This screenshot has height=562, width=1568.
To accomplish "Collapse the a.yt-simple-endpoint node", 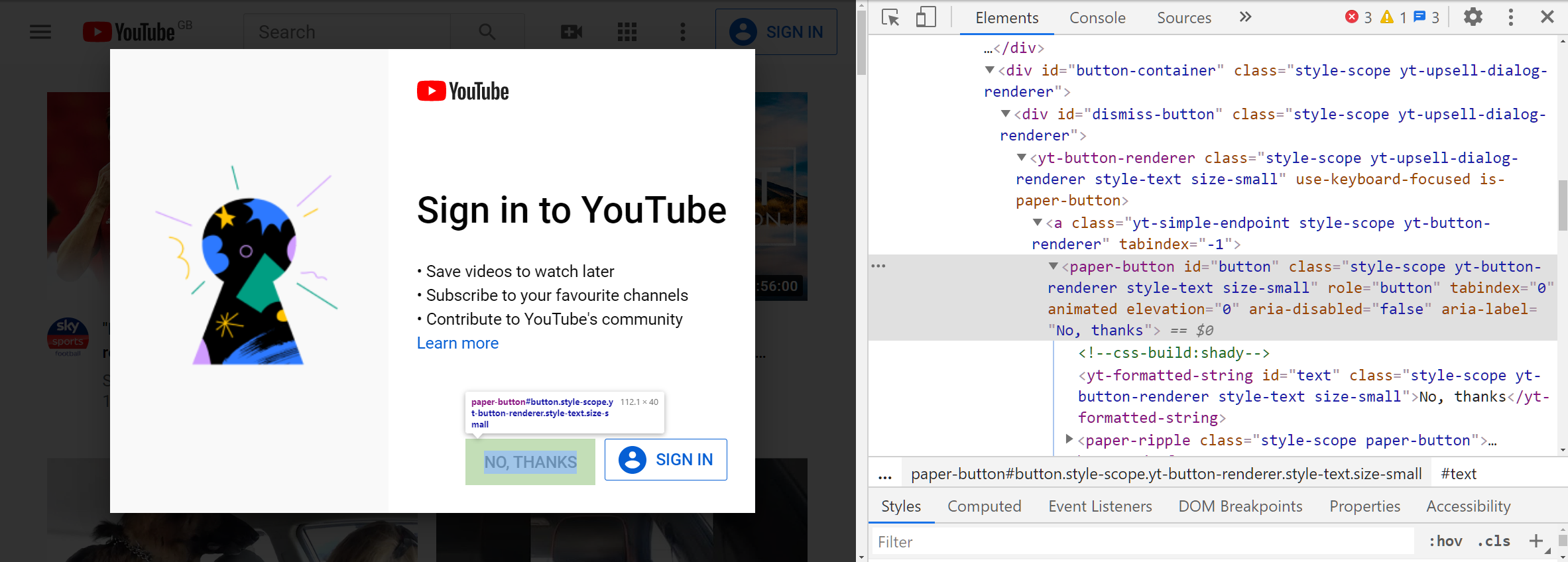I will [x=1038, y=222].
